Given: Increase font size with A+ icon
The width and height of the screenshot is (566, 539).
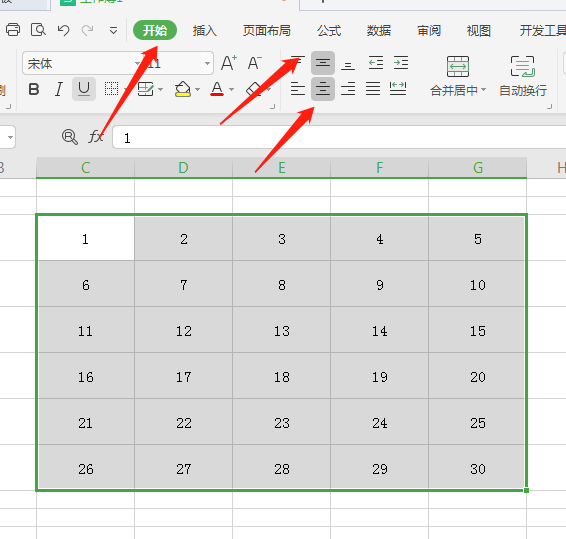Looking at the screenshot, I should click(x=229, y=63).
